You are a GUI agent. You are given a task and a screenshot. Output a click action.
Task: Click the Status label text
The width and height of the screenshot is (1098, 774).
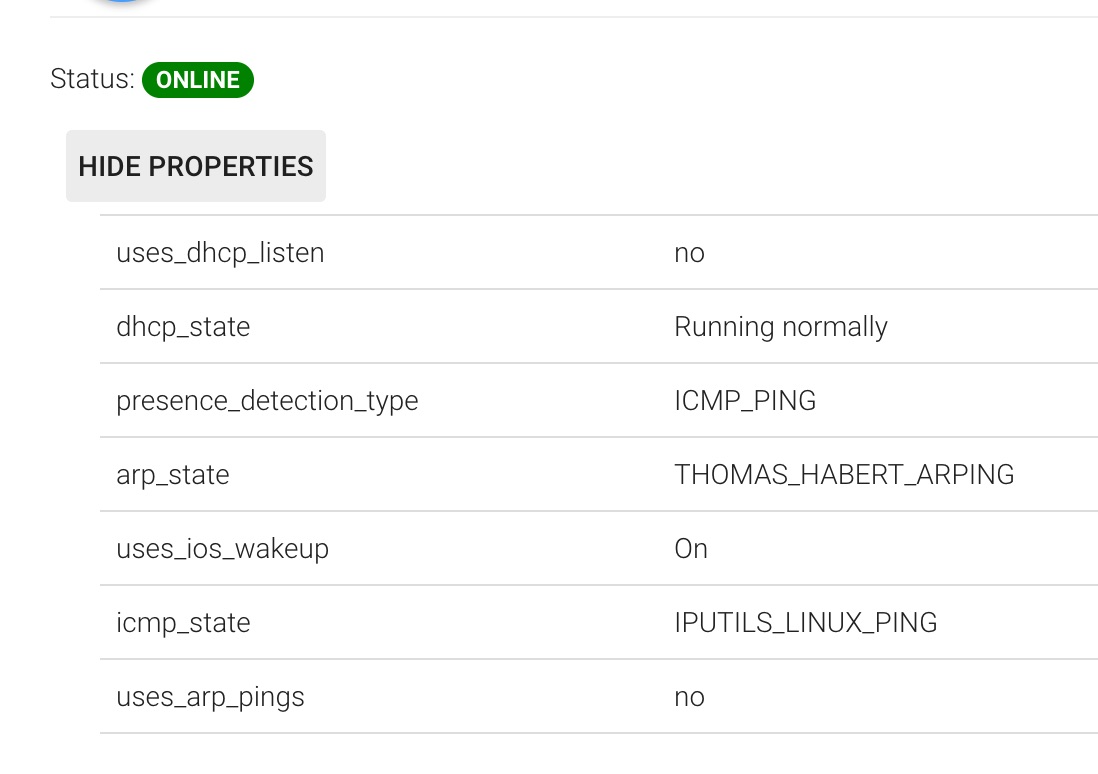92,79
